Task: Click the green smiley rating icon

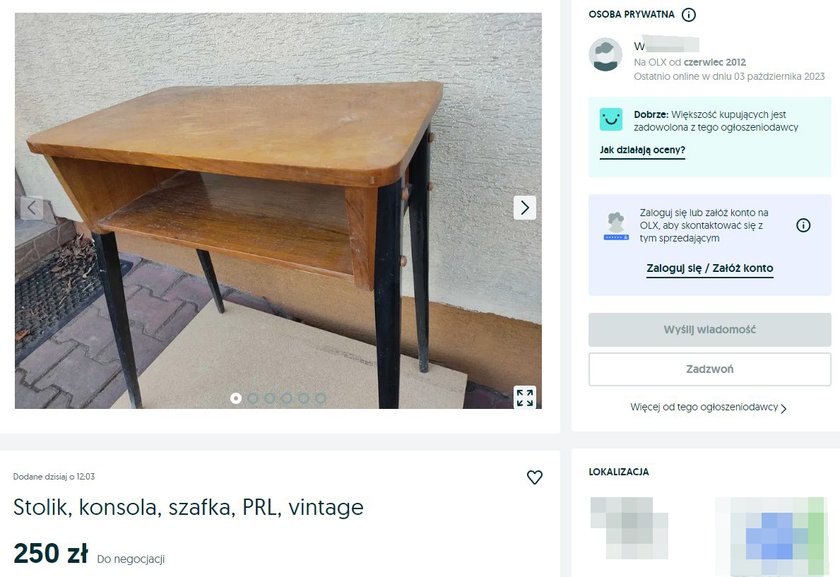Action: [x=611, y=119]
